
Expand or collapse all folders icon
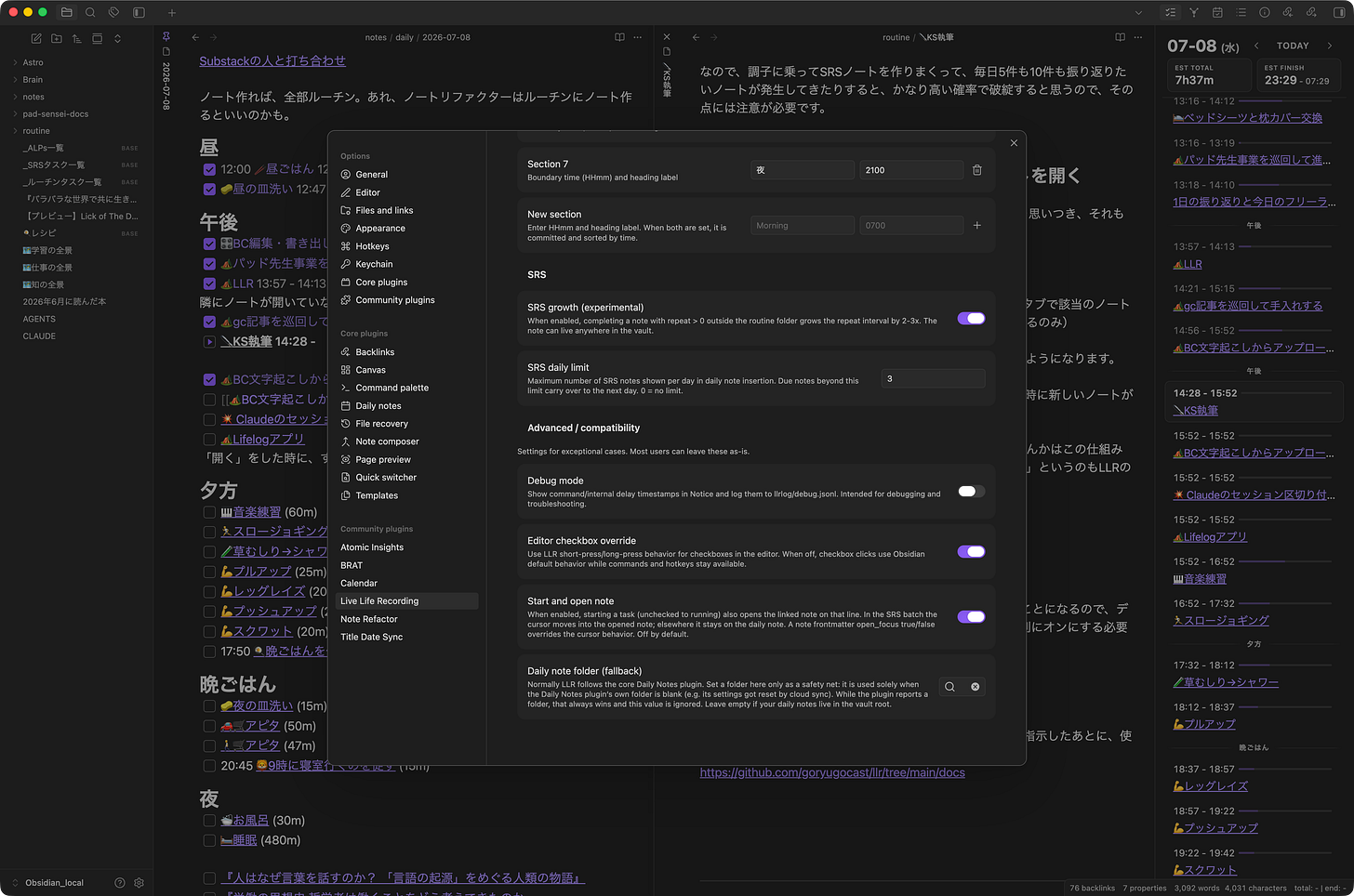[117, 38]
